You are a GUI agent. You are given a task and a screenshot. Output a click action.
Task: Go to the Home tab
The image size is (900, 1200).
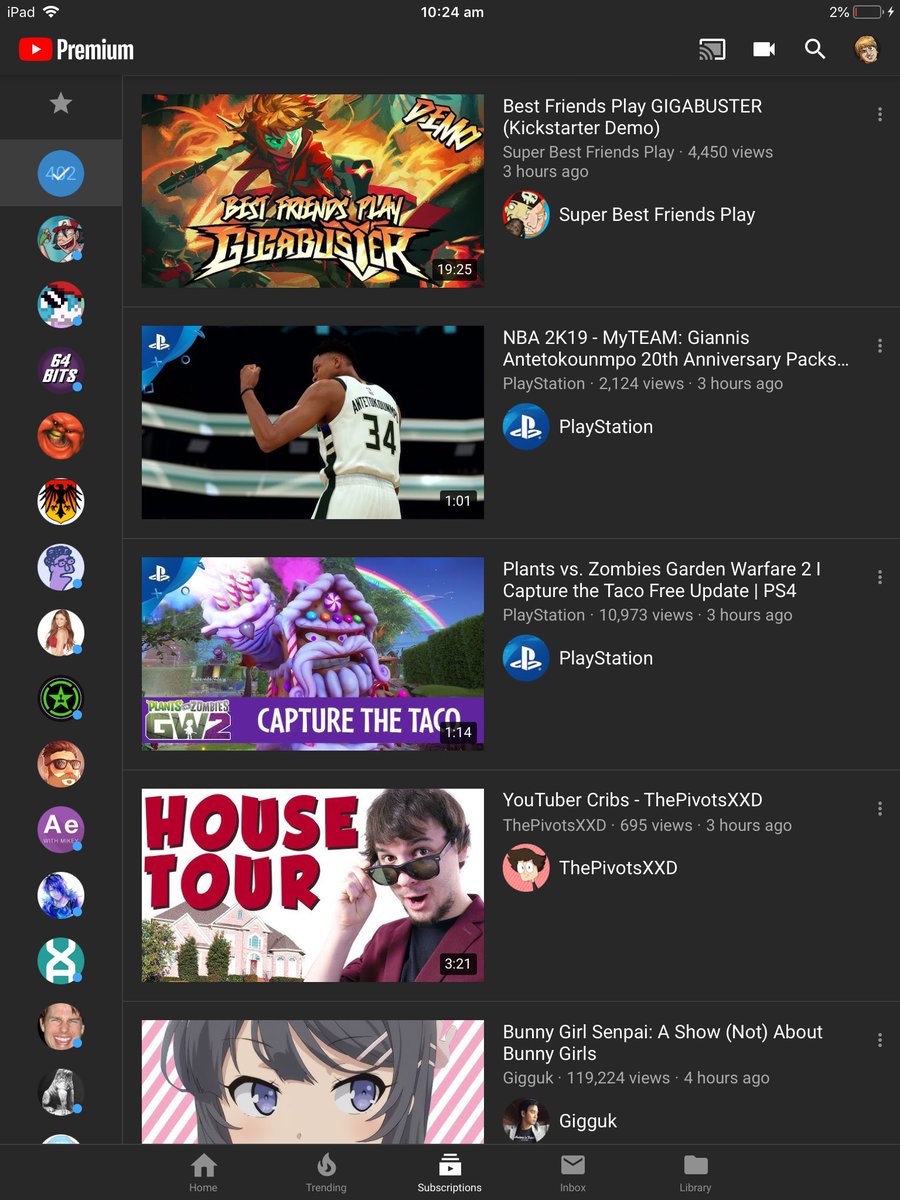coord(203,1173)
